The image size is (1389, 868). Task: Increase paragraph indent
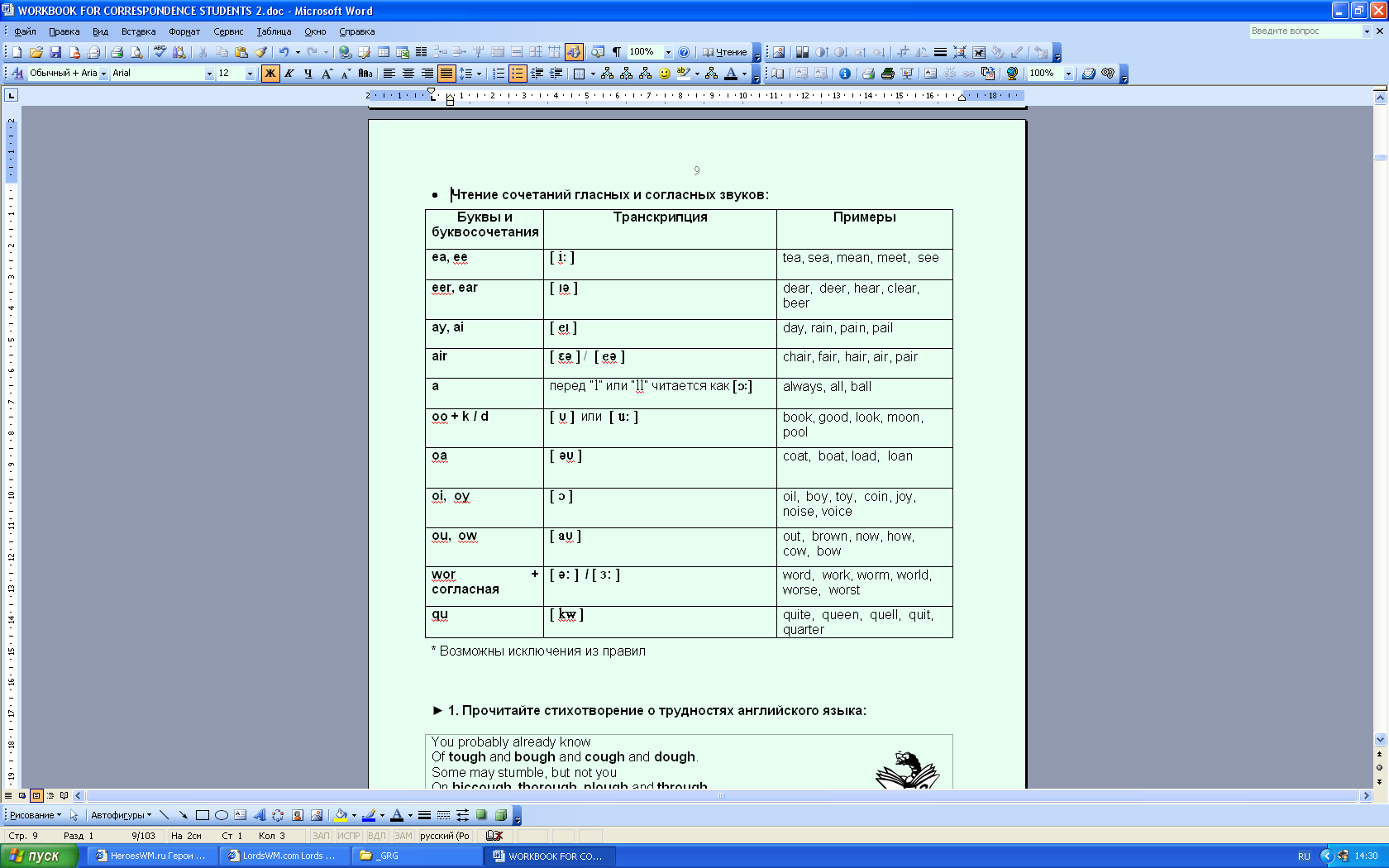pos(556,74)
